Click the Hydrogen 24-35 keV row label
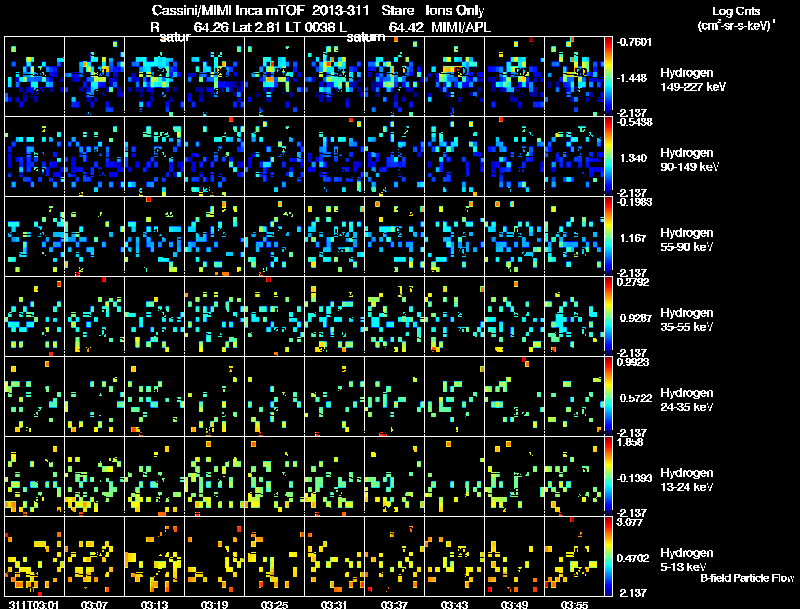This screenshot has height=609, width=800. tap(687, 400)
